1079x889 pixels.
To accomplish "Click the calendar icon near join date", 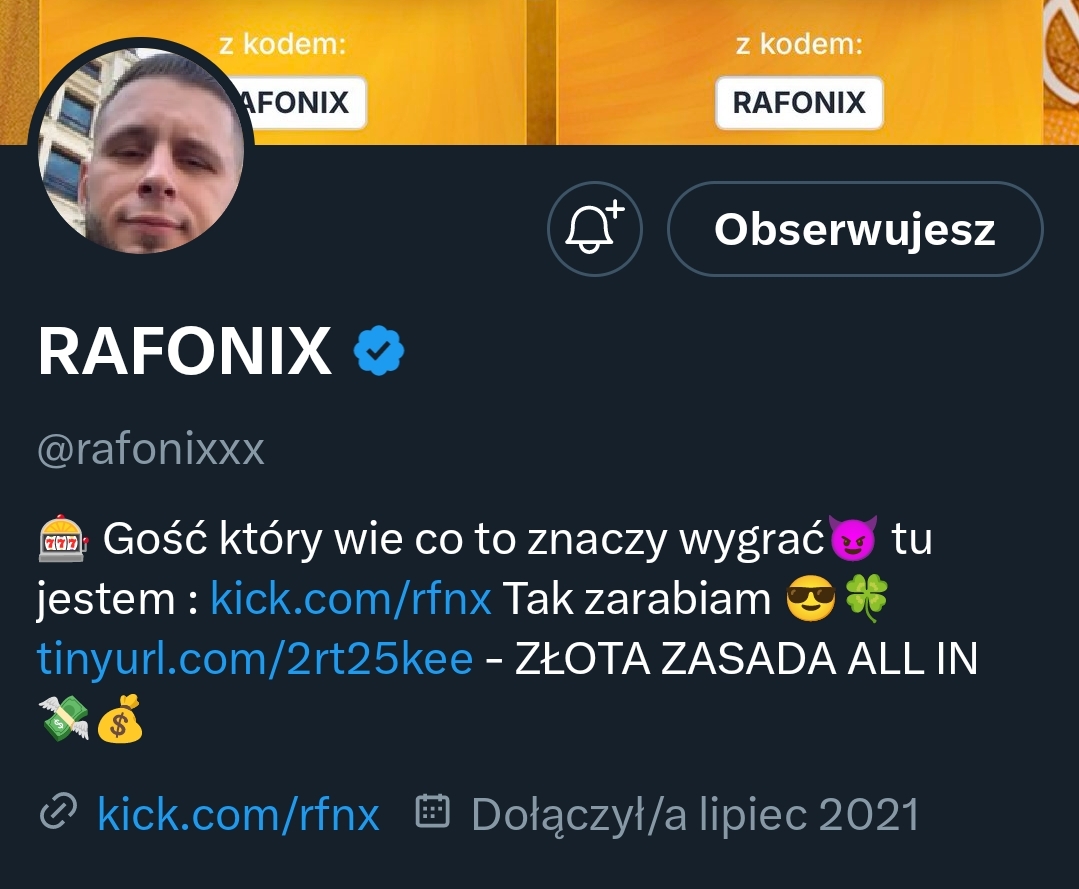I will [432, 812].
